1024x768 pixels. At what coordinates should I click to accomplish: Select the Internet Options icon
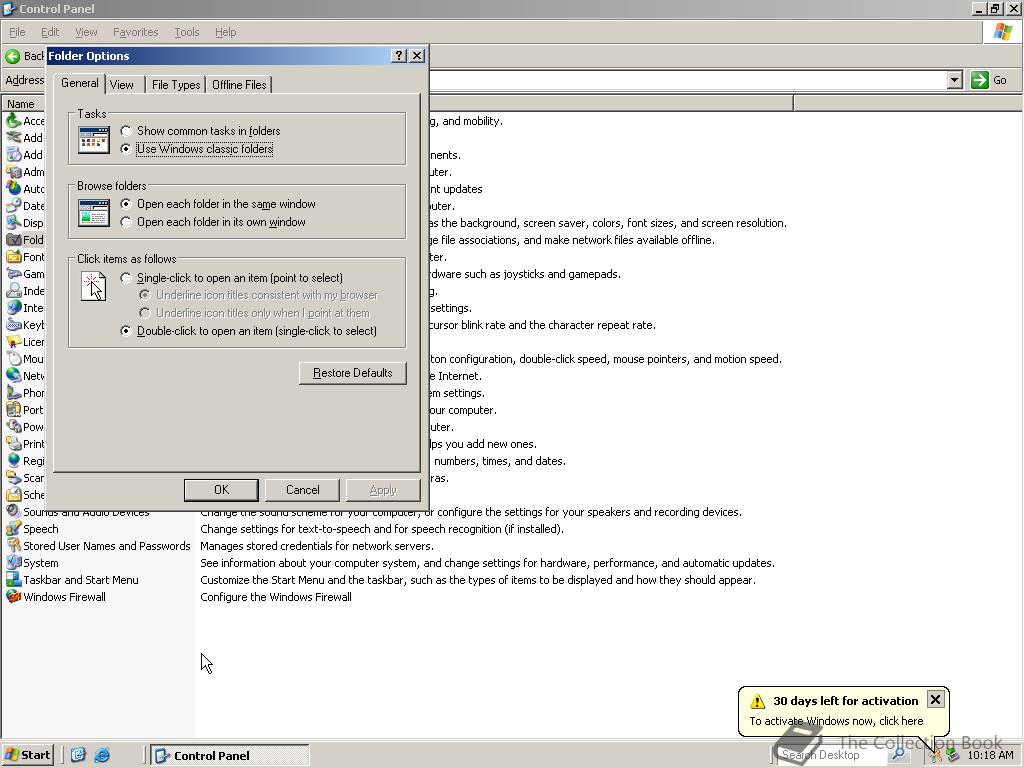point(14,308)
